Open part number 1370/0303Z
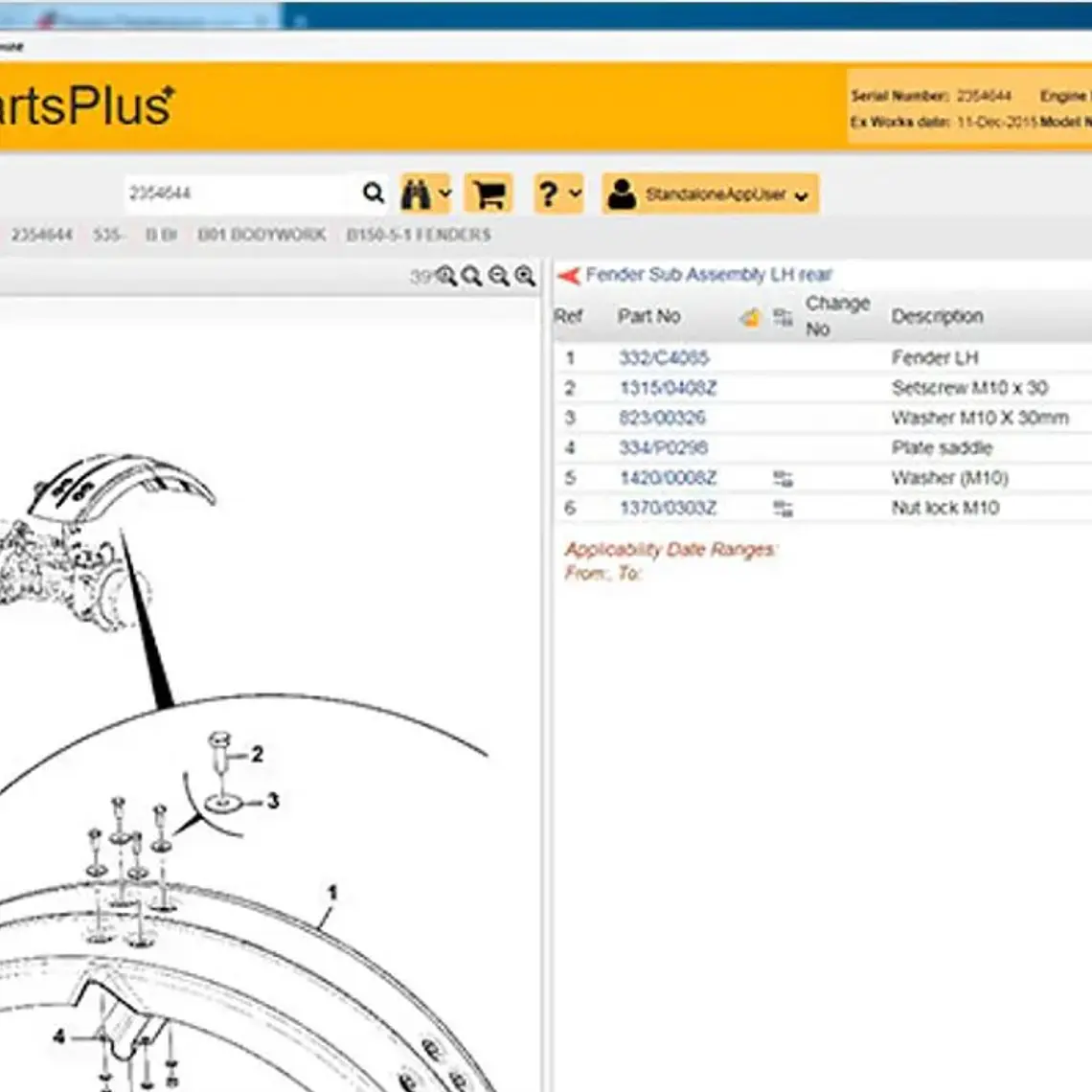 (668, 508)
